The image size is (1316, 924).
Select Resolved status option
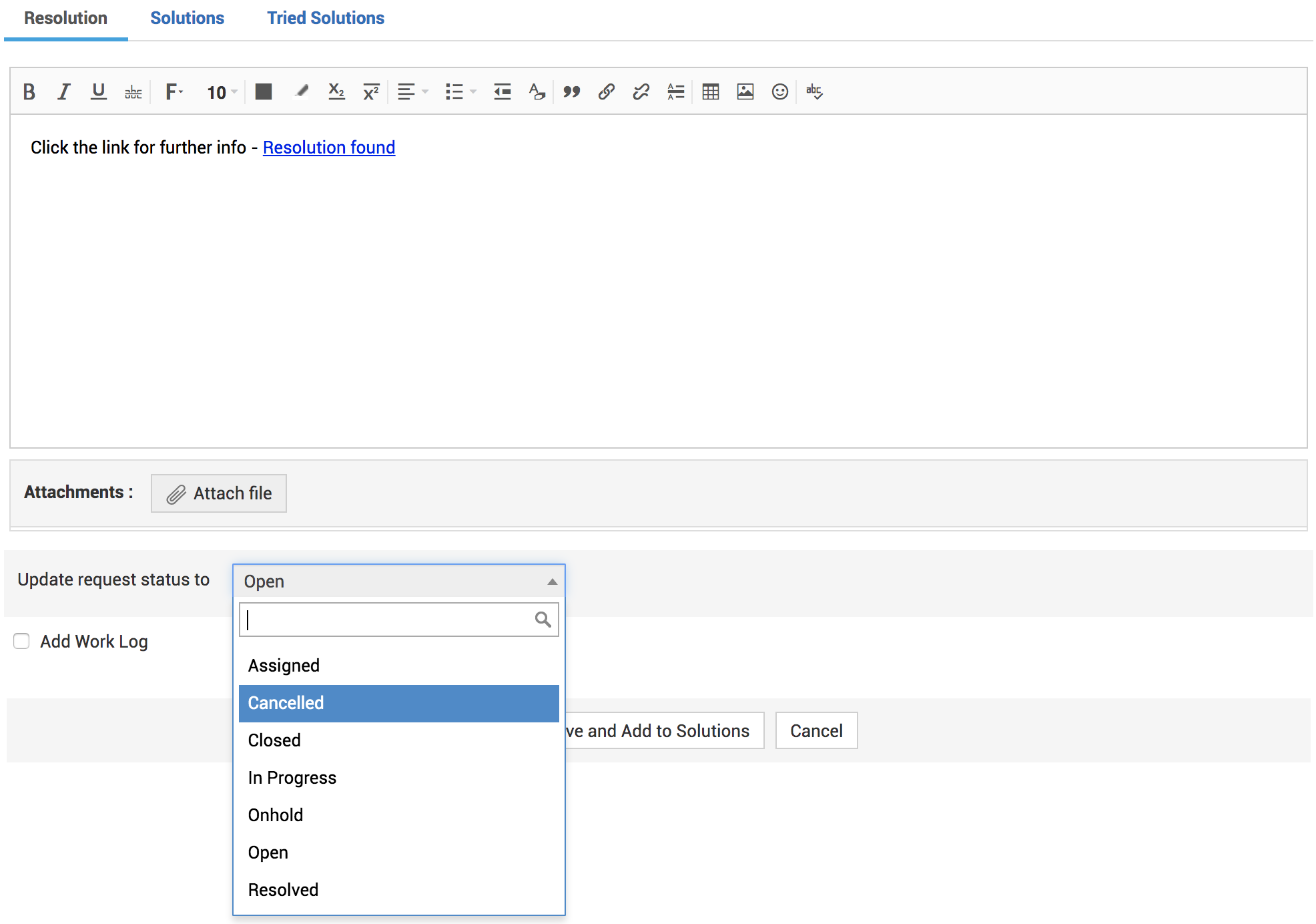(x=399, y=890)
